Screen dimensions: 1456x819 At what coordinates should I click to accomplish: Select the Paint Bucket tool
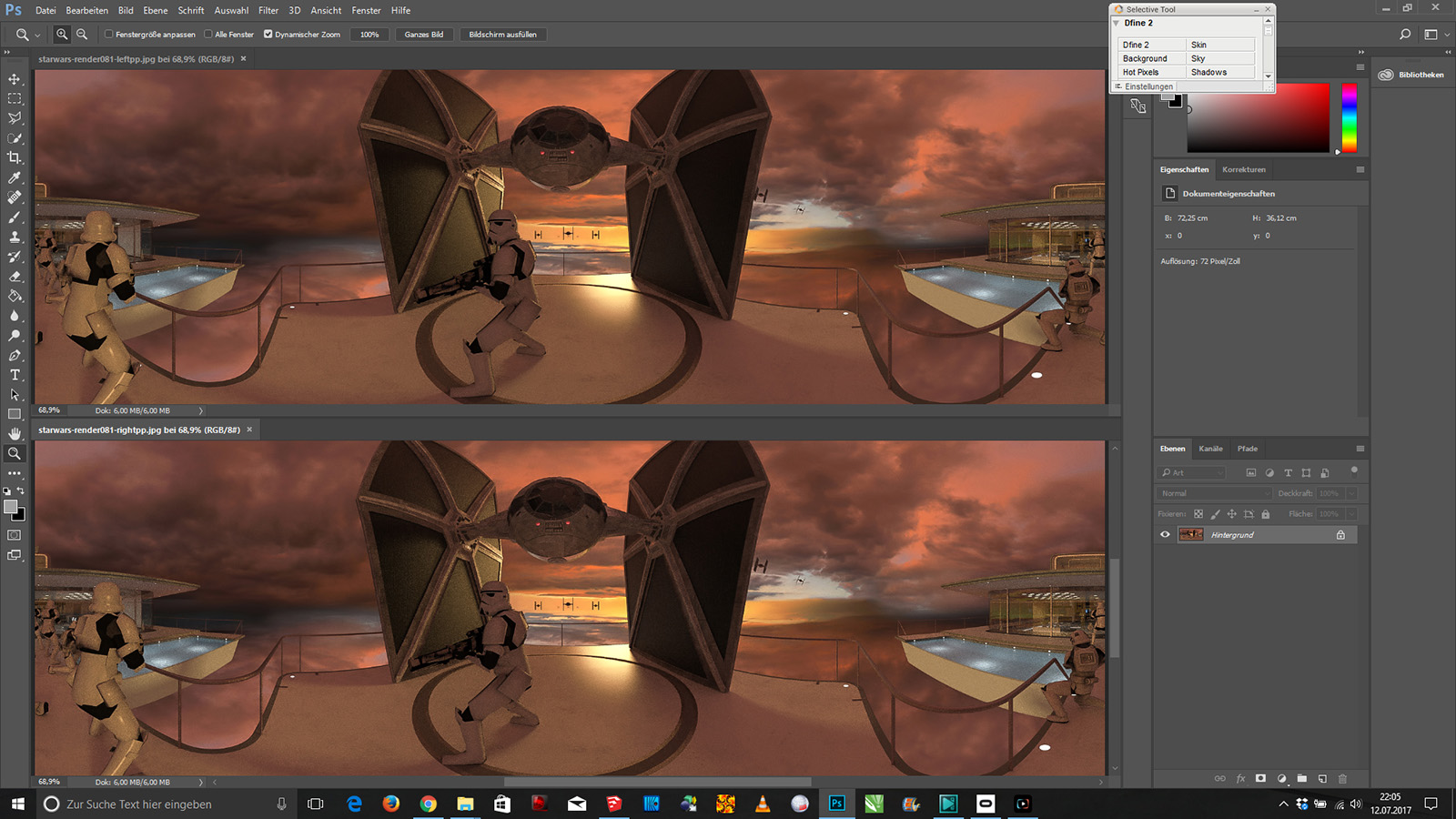click(15, 296)
